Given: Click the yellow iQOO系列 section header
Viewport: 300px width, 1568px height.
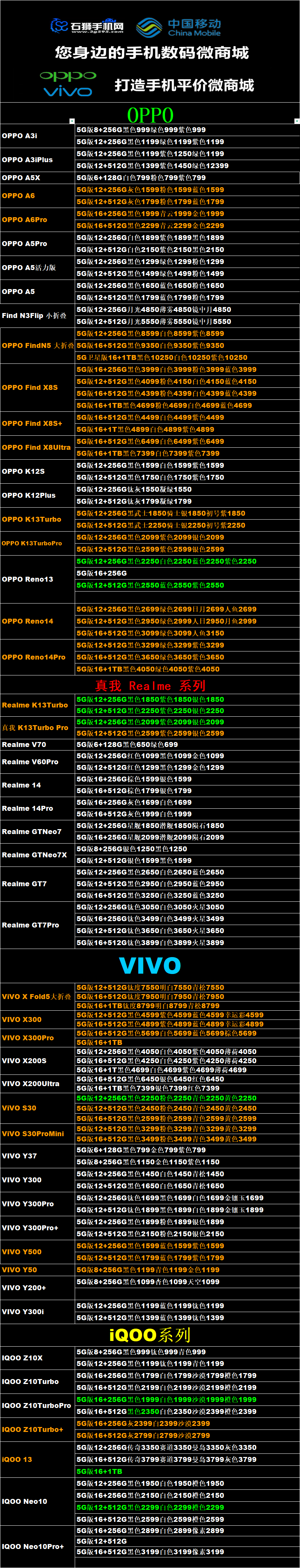Looking at the screenshot, I should (x=150, y=1335).
